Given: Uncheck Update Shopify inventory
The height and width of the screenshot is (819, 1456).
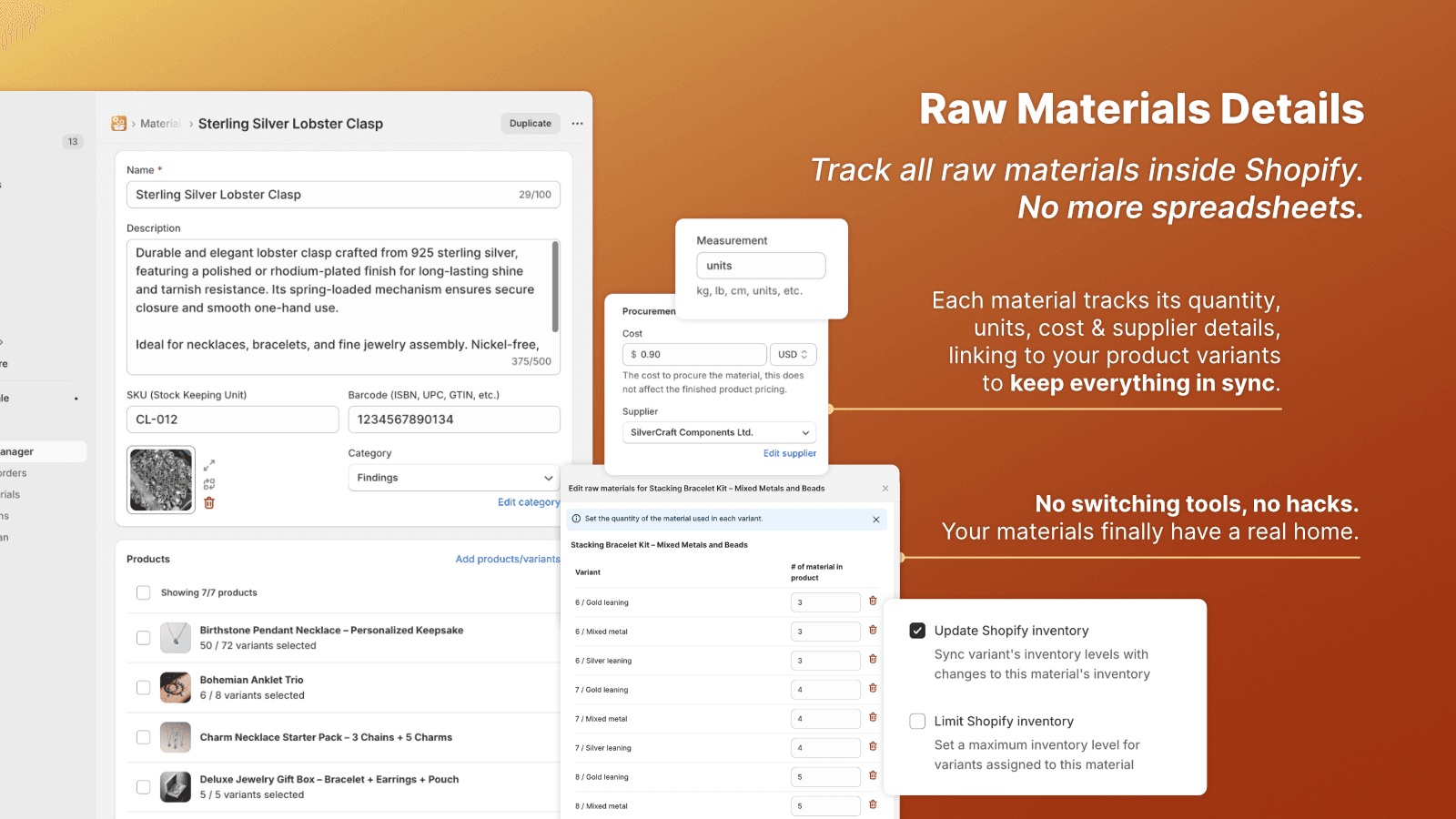Looking at the screenshot, I should tap(916, 629).
